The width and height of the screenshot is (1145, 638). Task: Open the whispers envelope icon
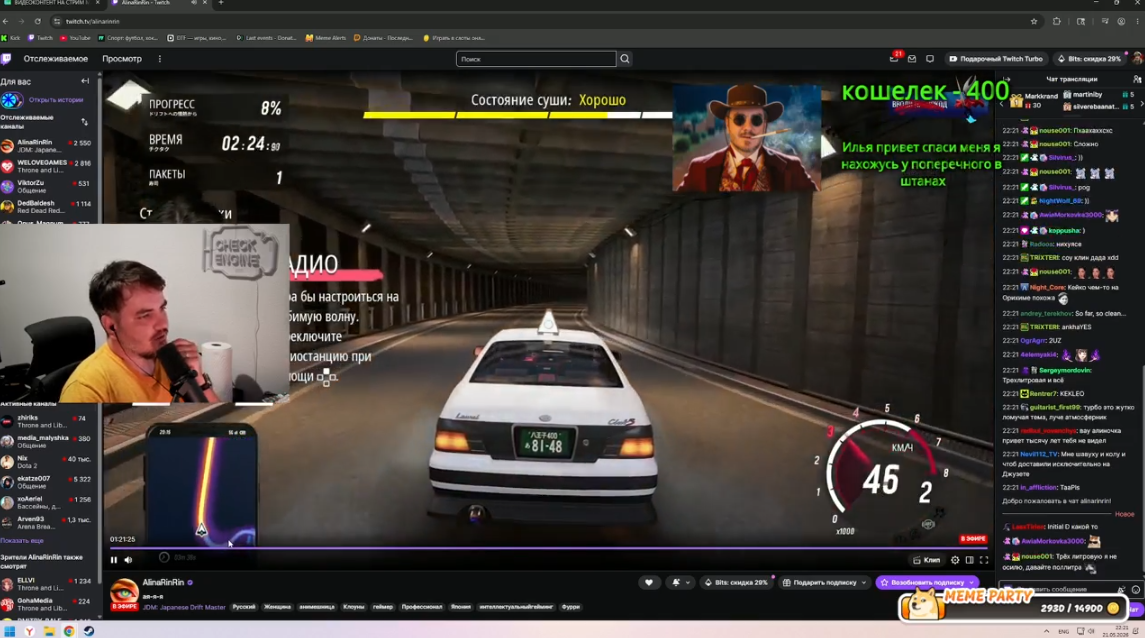(x=912, y=59)
